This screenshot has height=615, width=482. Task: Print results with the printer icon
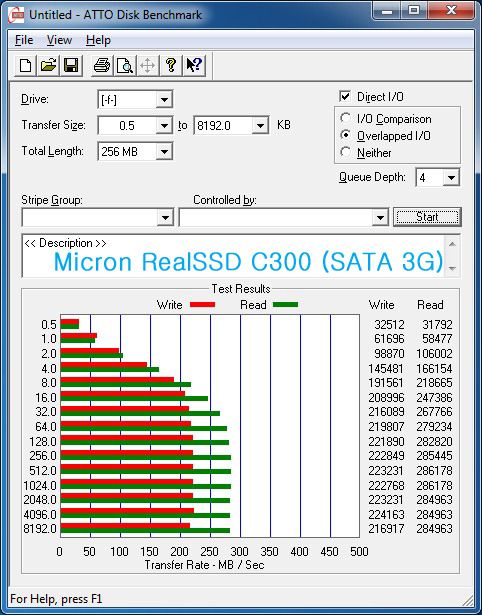pyautogui.click(x=102, y=65)
